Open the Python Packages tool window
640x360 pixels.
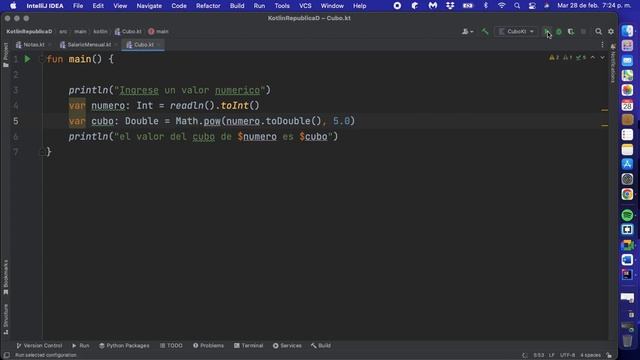pyautogui.click(x=124, y=346)
